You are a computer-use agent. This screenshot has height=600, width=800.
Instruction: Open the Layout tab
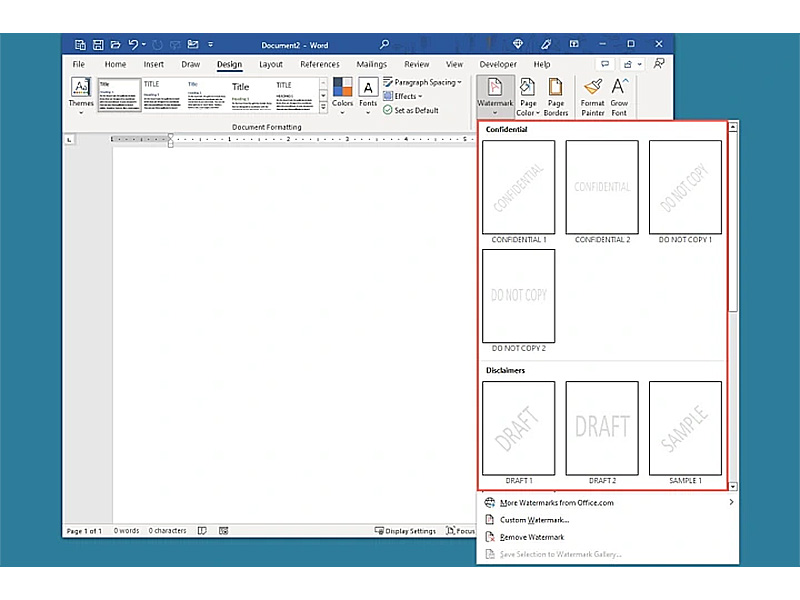pyautogui.click(x=270, y=64)
